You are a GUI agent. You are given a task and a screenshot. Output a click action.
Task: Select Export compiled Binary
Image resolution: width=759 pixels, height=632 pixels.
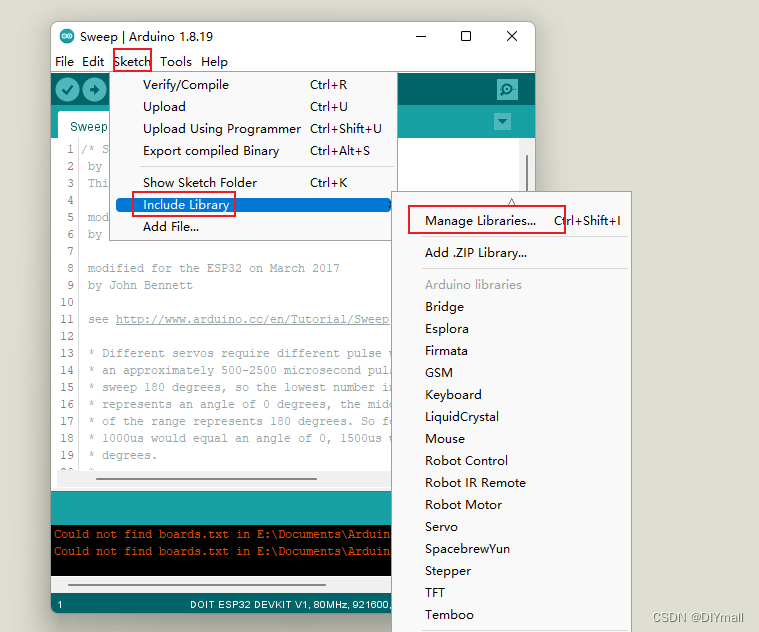click(254, 151)
